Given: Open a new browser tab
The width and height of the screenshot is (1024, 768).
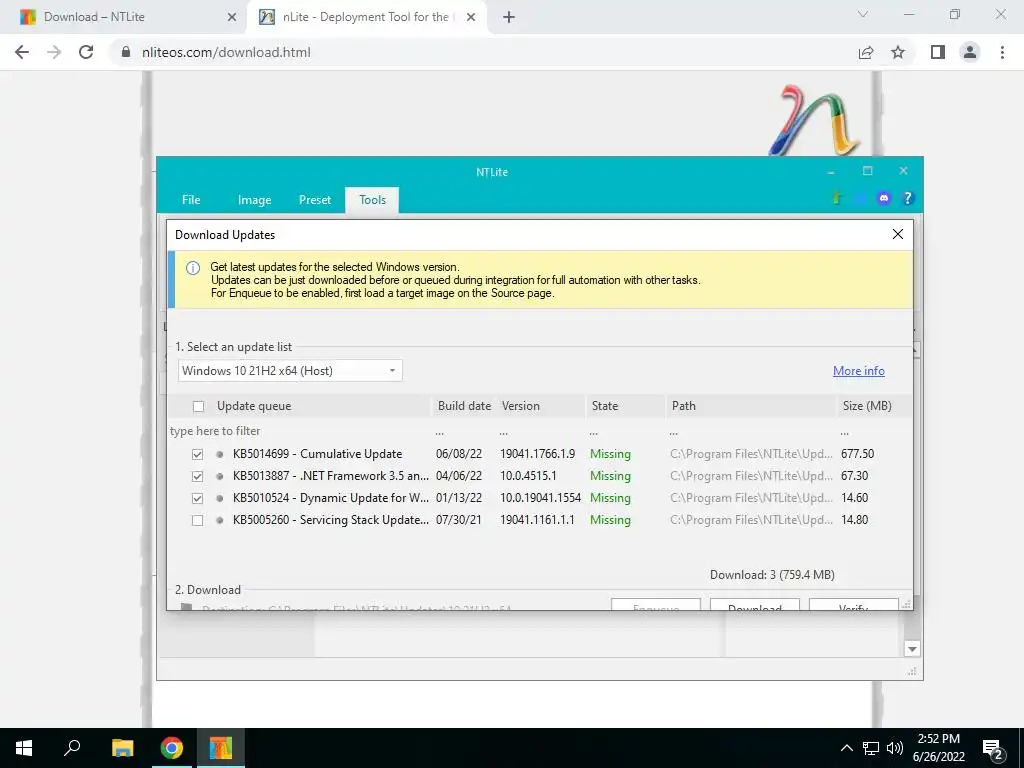Looking at the screenshot, I should pyautogui.click(x=509, y=17).
